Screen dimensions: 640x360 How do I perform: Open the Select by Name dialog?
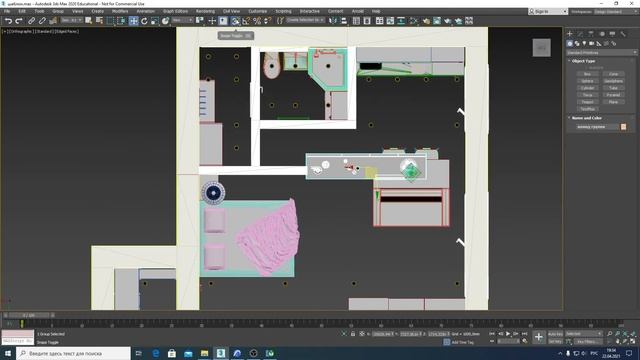pyautogui.click(x=99, y=21)
